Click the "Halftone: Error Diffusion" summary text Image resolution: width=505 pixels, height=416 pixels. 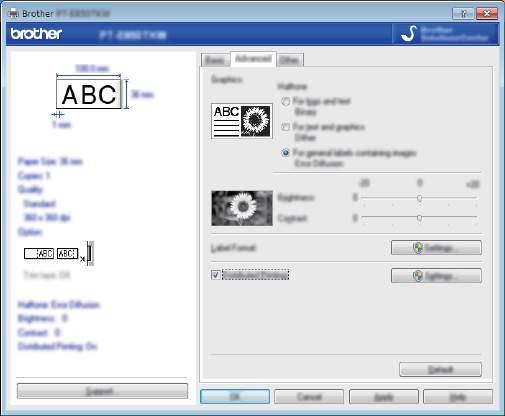(x=59, y=305)
